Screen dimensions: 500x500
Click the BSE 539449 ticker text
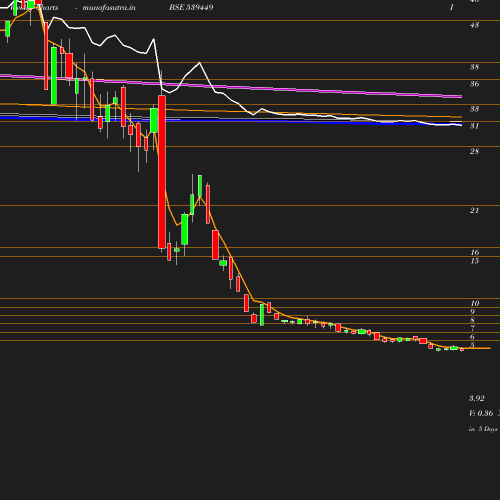click(191, 7)
